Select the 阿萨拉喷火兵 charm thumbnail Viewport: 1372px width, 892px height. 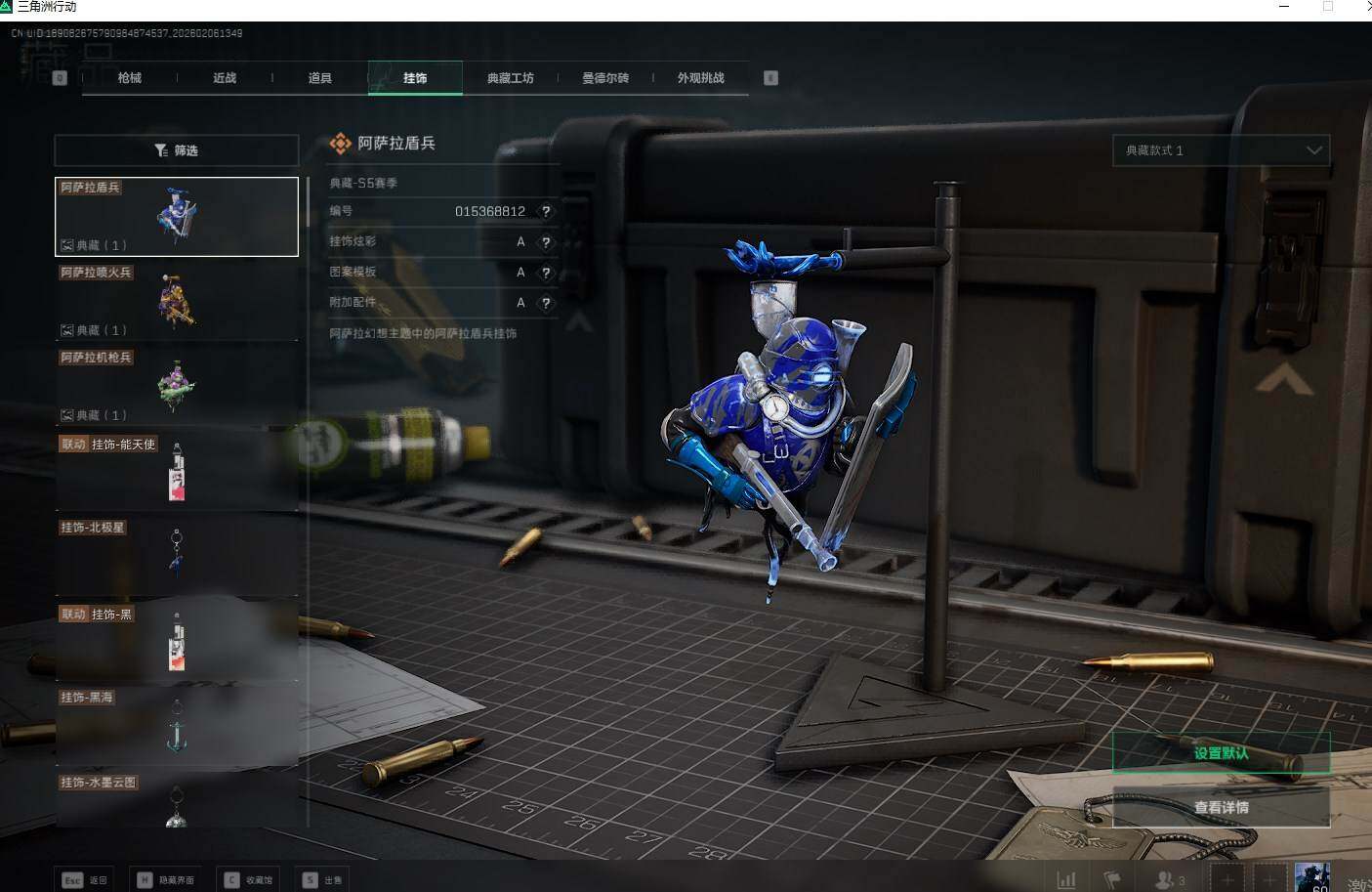tap(177, 301)
